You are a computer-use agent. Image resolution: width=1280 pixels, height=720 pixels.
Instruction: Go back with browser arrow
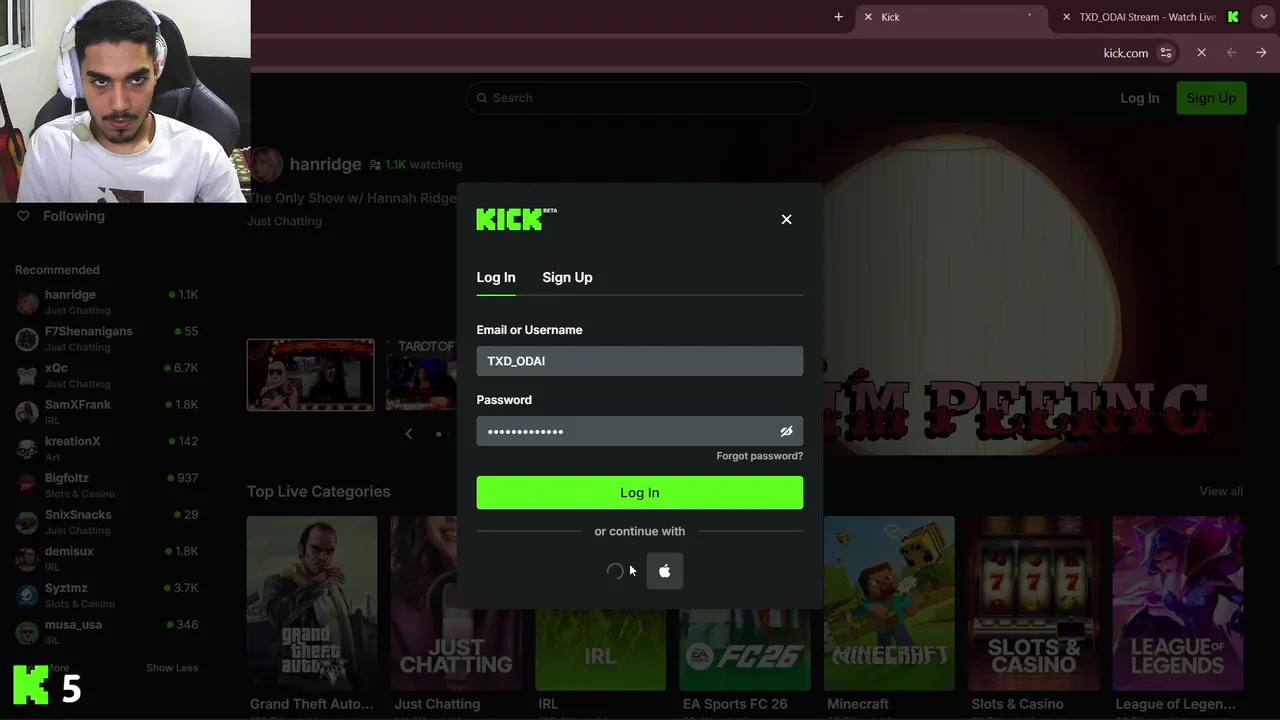click(1232, 53)
